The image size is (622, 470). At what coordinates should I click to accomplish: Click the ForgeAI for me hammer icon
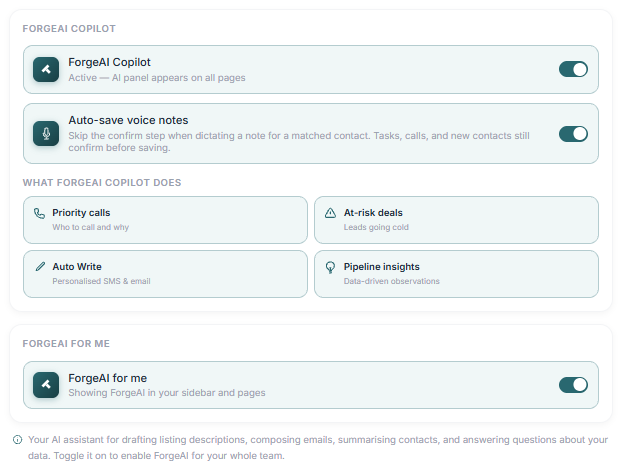46,385
